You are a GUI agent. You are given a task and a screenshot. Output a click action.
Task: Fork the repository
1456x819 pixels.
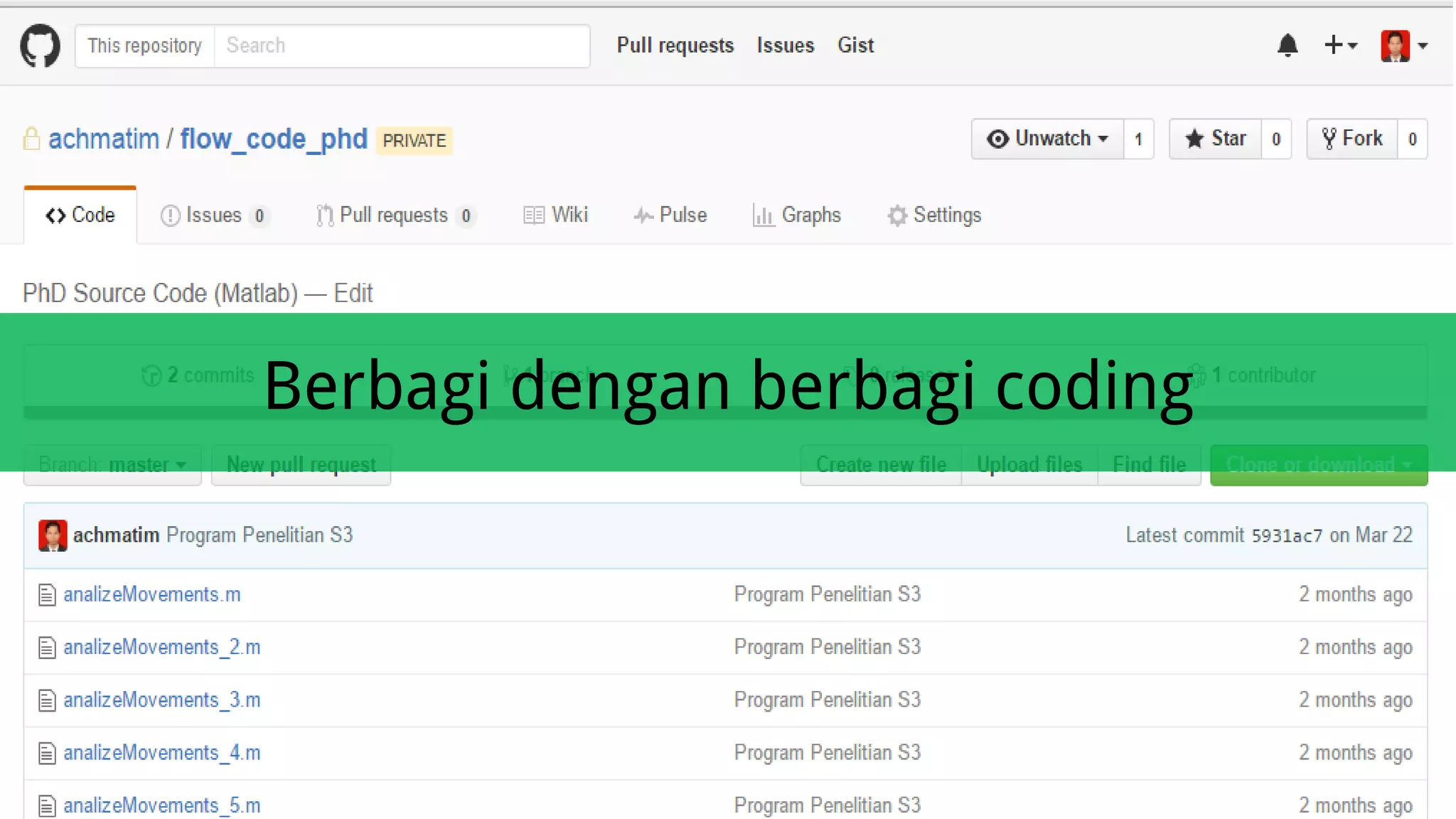[x=1352, y=139]
